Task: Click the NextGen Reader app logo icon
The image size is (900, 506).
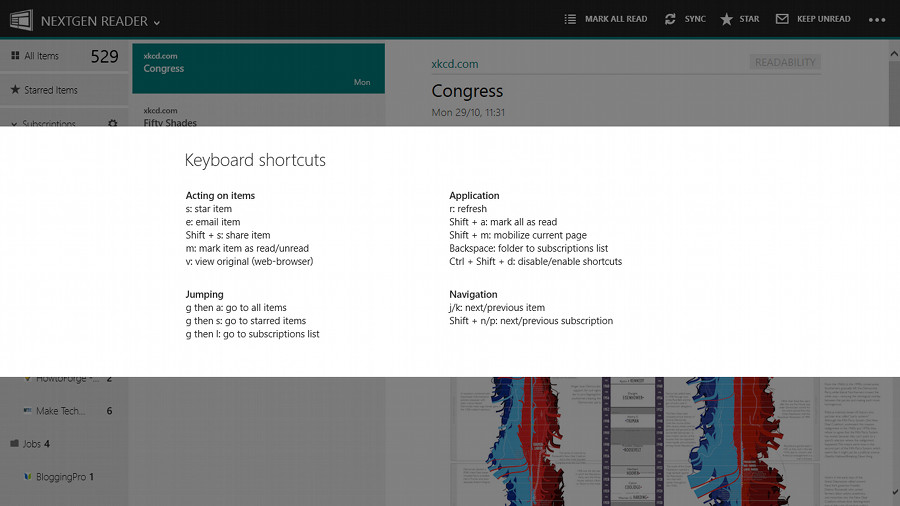Action: click(x=21, y=20)
